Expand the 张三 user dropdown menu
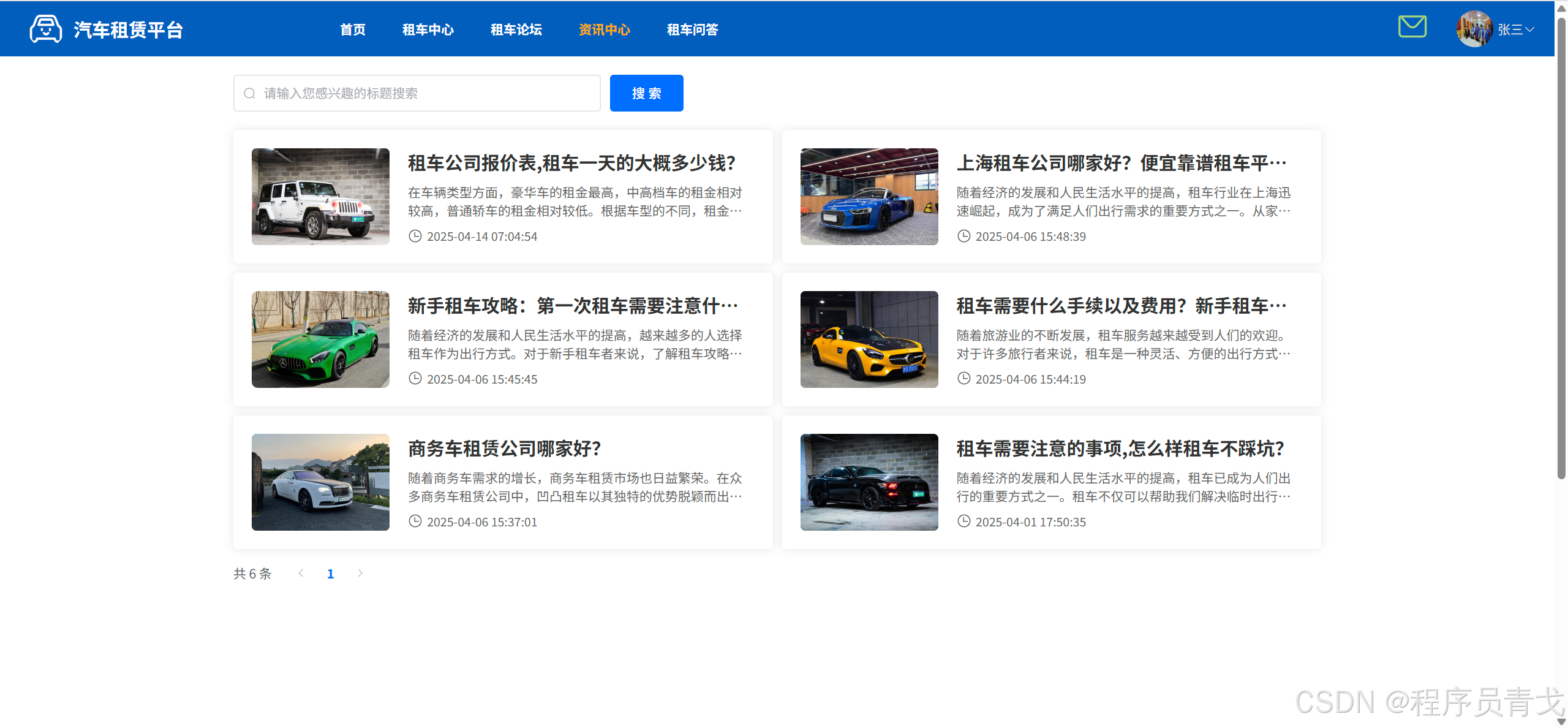This screenshot has width=1568, height=728. point(1517,29)
